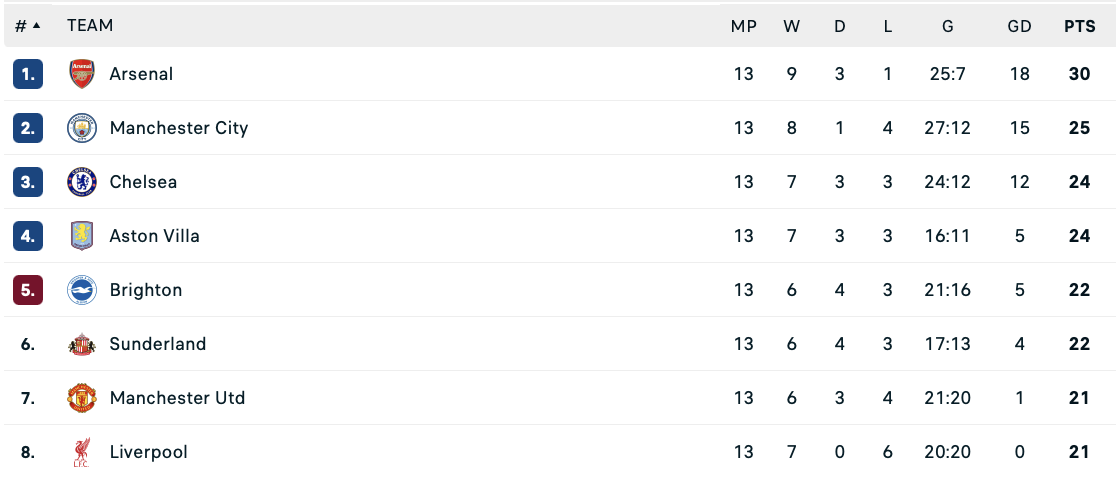This screenshot has width=1116, height=478.
Task: Sort table by rank using # arrow
Action: pyautogui.click(x=28, y=26)
